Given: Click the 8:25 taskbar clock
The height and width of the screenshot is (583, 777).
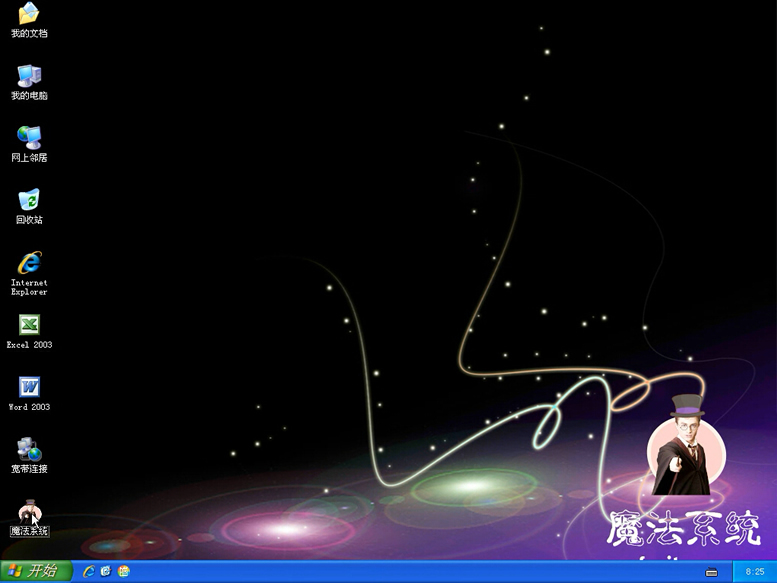Looking at the screenshot, I should coord(755,572).
